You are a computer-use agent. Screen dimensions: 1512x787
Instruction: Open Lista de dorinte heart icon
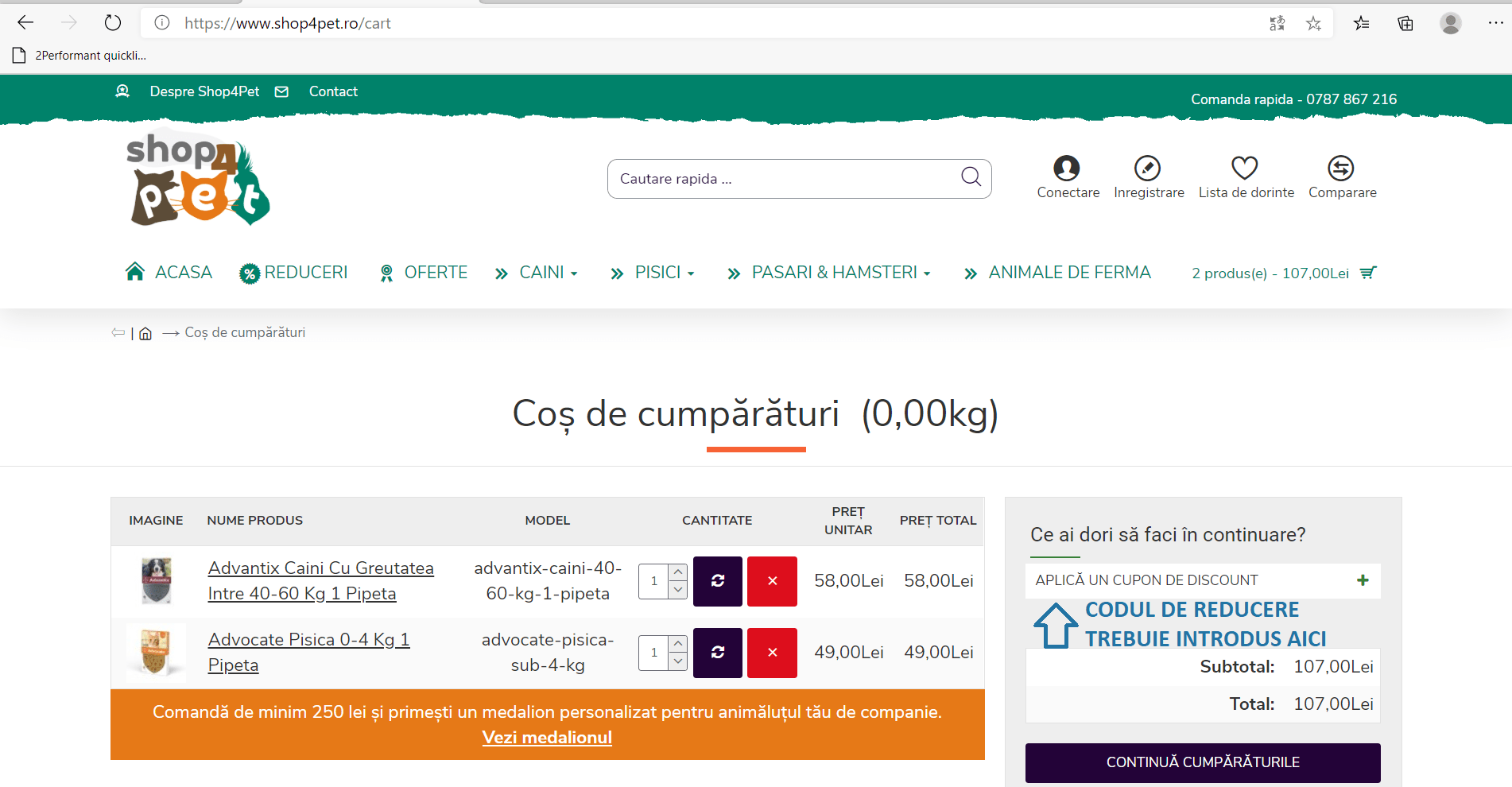pos(1245,169)
